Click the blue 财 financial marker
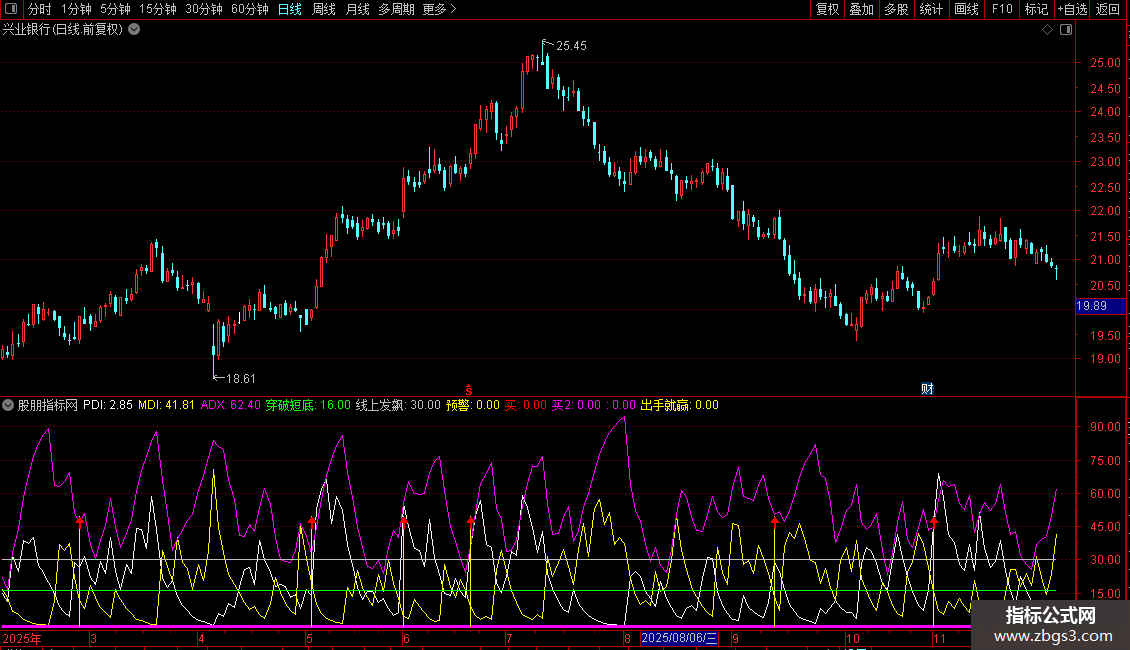This screenshot has height=650, width=1130. [927, 388]
